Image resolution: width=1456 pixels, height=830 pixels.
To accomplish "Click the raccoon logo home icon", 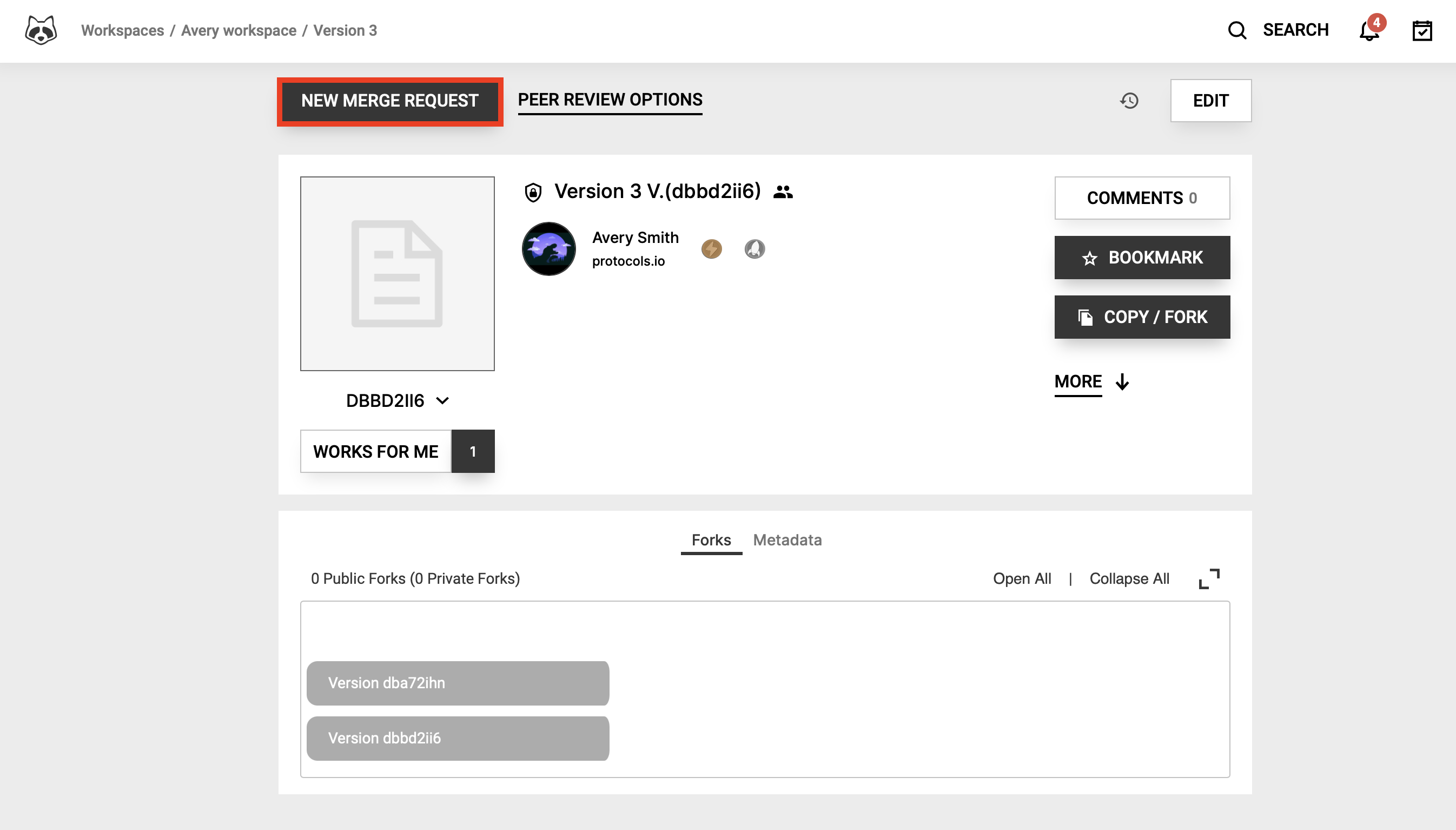I will (41, 30).
